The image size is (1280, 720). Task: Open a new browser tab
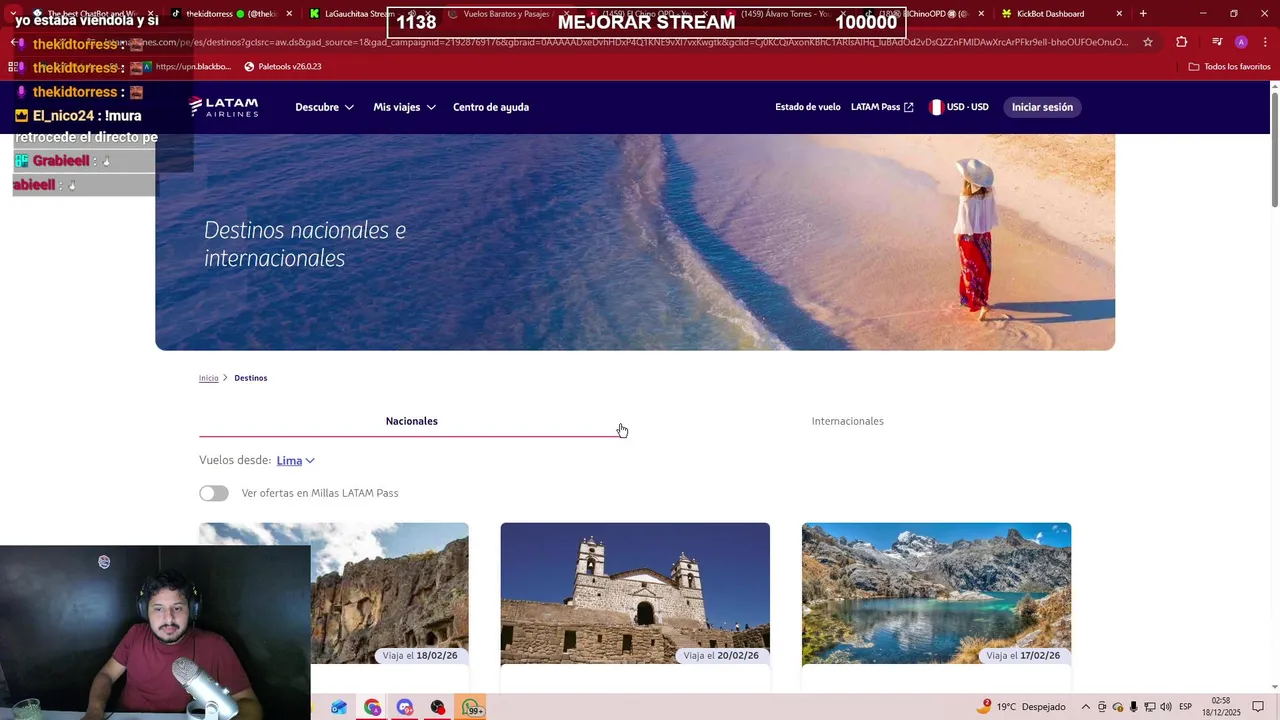(1143, 14)
